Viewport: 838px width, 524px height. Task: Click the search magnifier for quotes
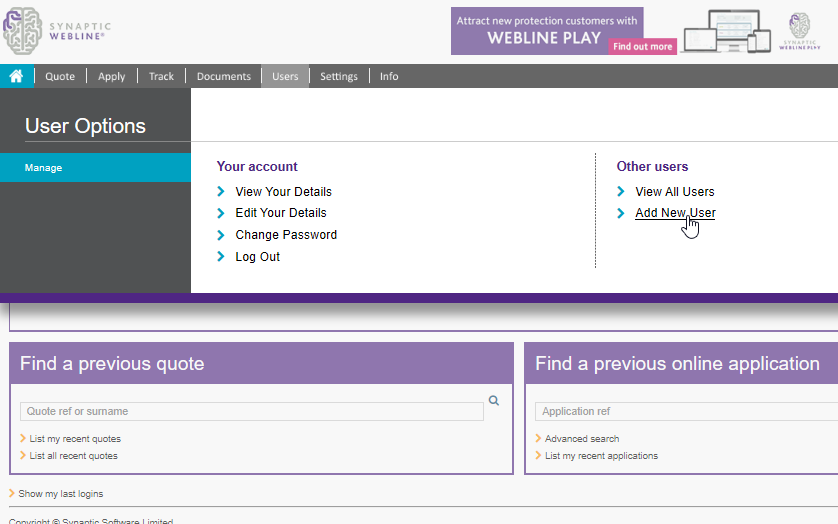click(x=494, y=400)
